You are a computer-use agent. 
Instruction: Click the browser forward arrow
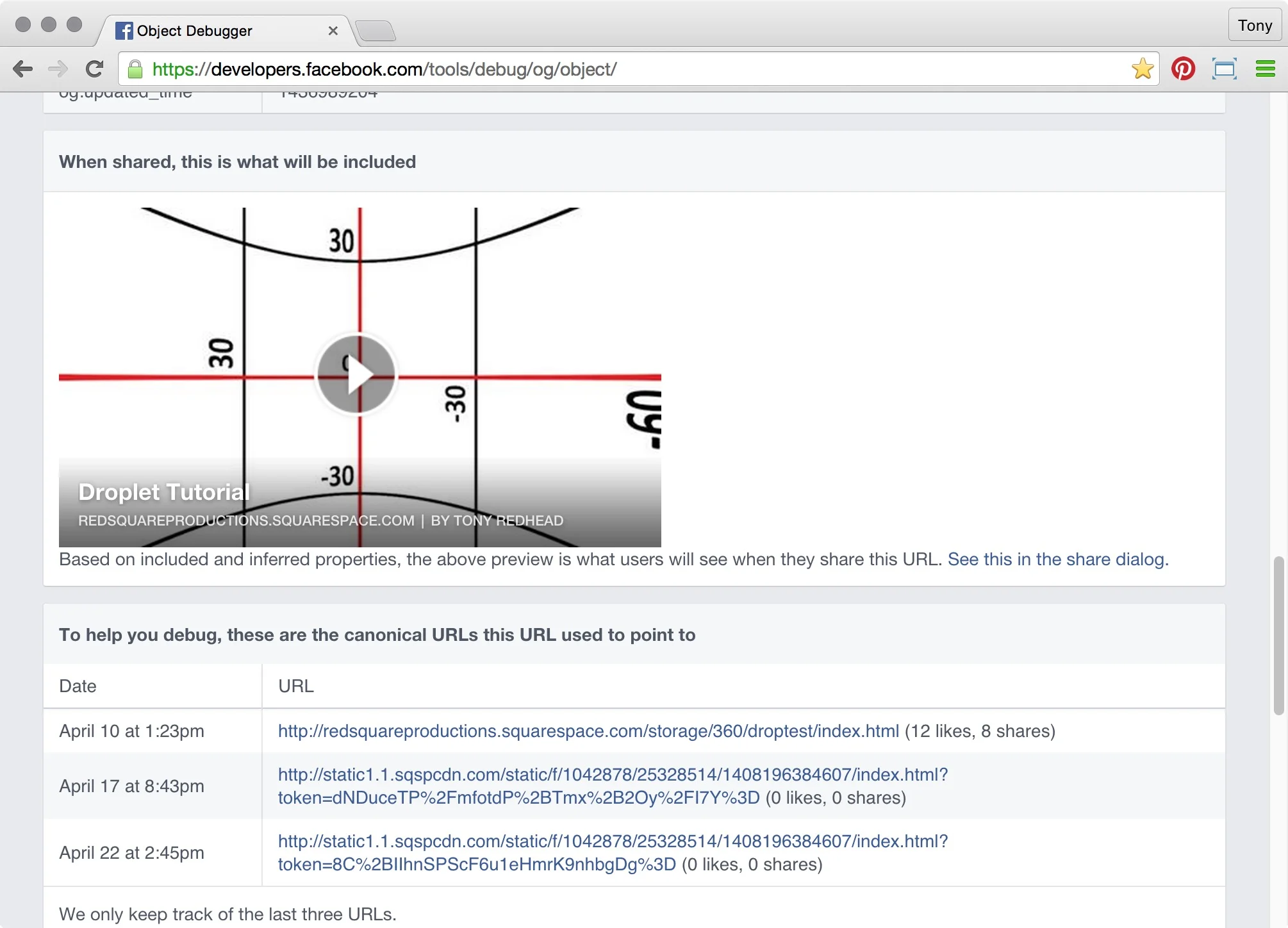(58, 69)
